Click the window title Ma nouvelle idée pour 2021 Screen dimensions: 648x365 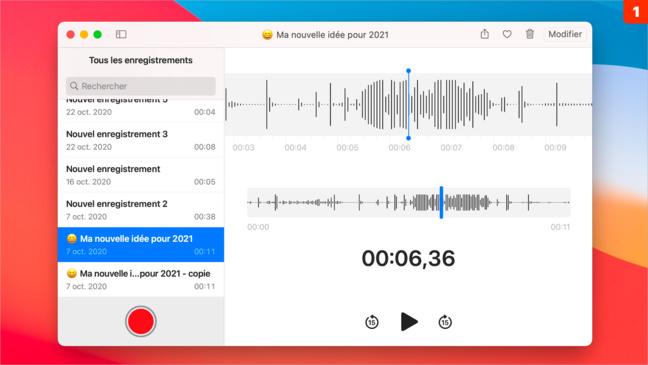[326, 35]
